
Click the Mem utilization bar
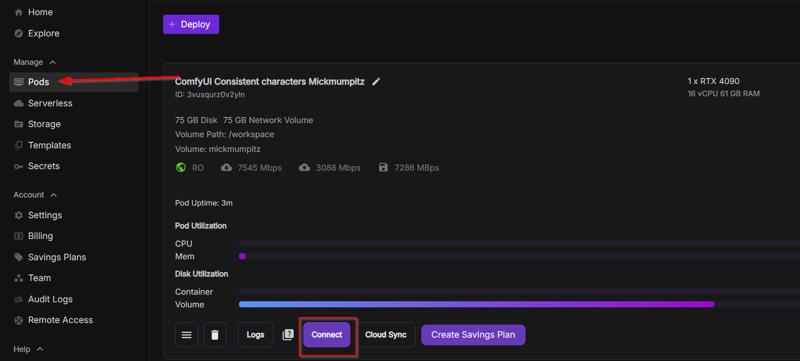[519, 256]
